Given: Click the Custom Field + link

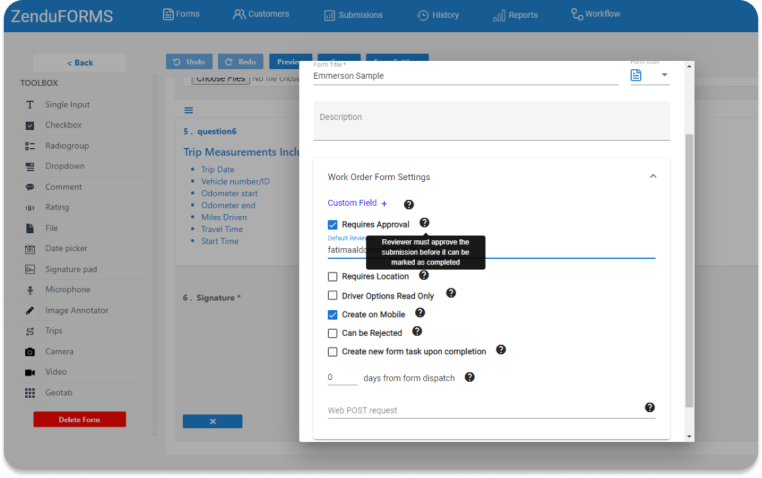Looking at the screenshot, I should point(357,203).
